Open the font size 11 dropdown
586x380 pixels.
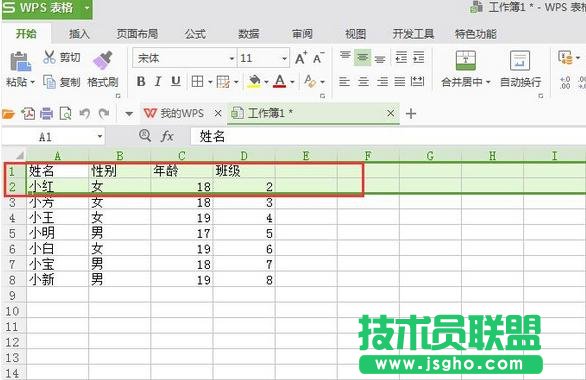coord(284,59)
